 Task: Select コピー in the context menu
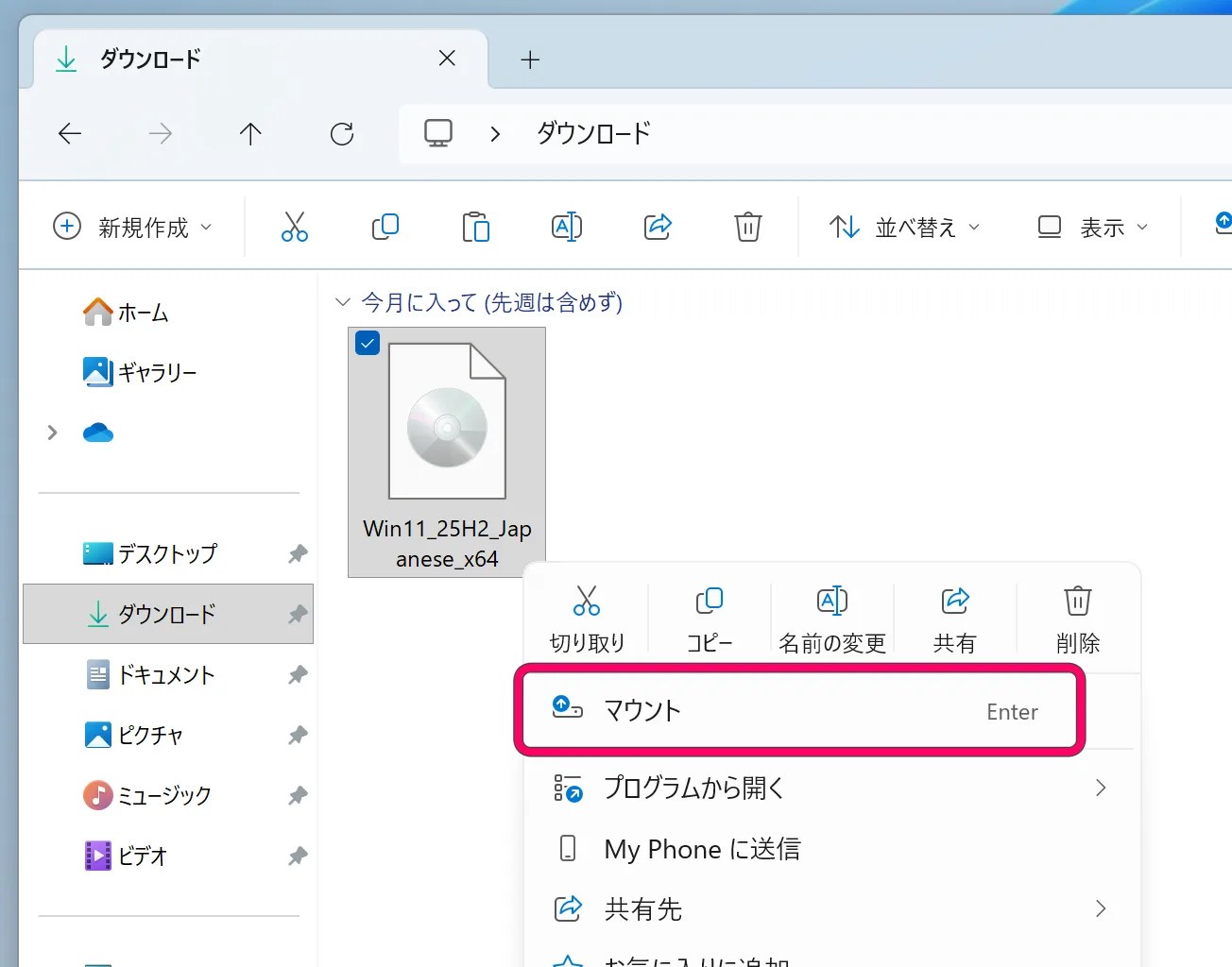tap(710, 619)
